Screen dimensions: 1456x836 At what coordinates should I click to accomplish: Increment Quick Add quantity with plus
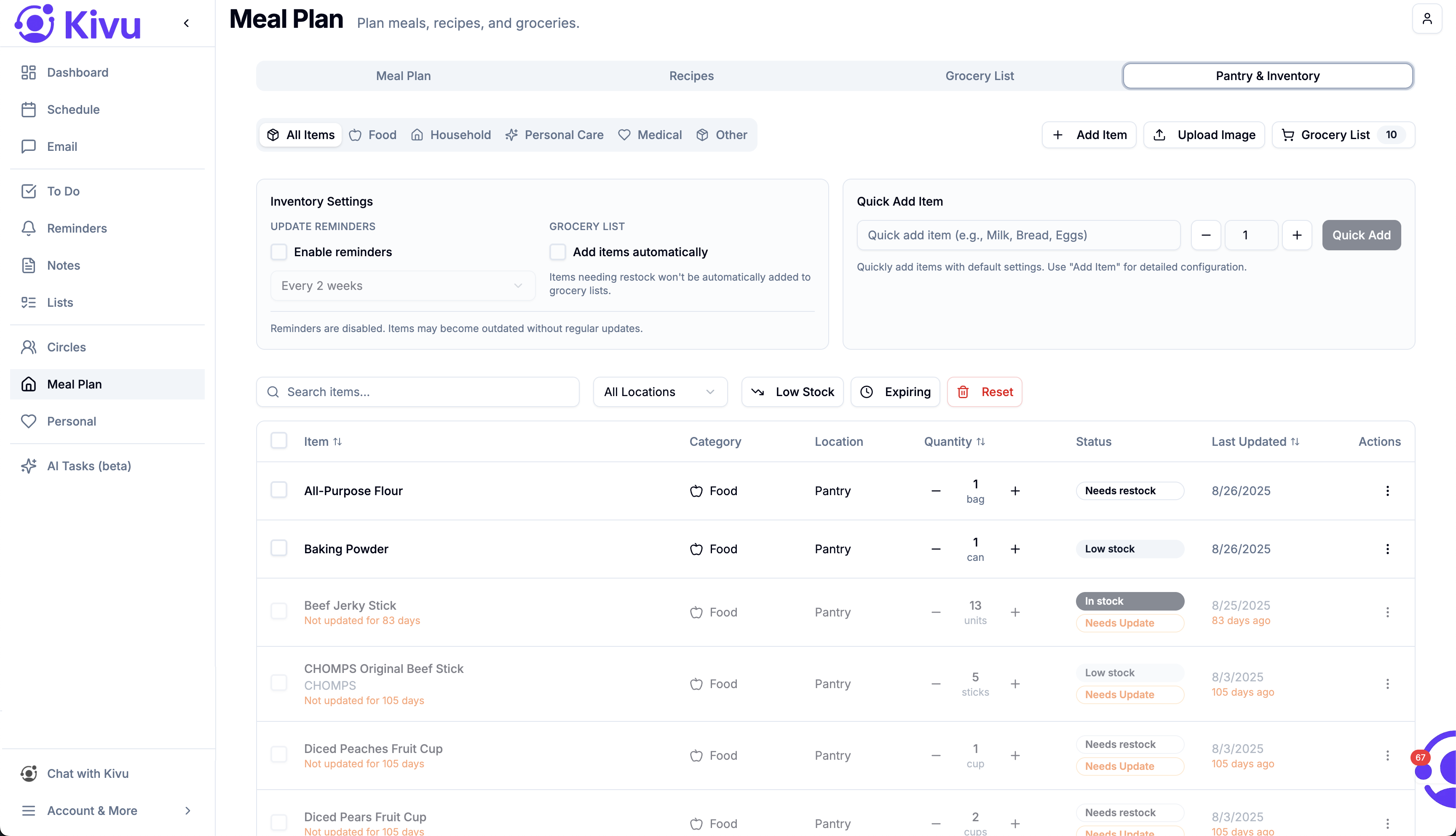coord(1296,235)
